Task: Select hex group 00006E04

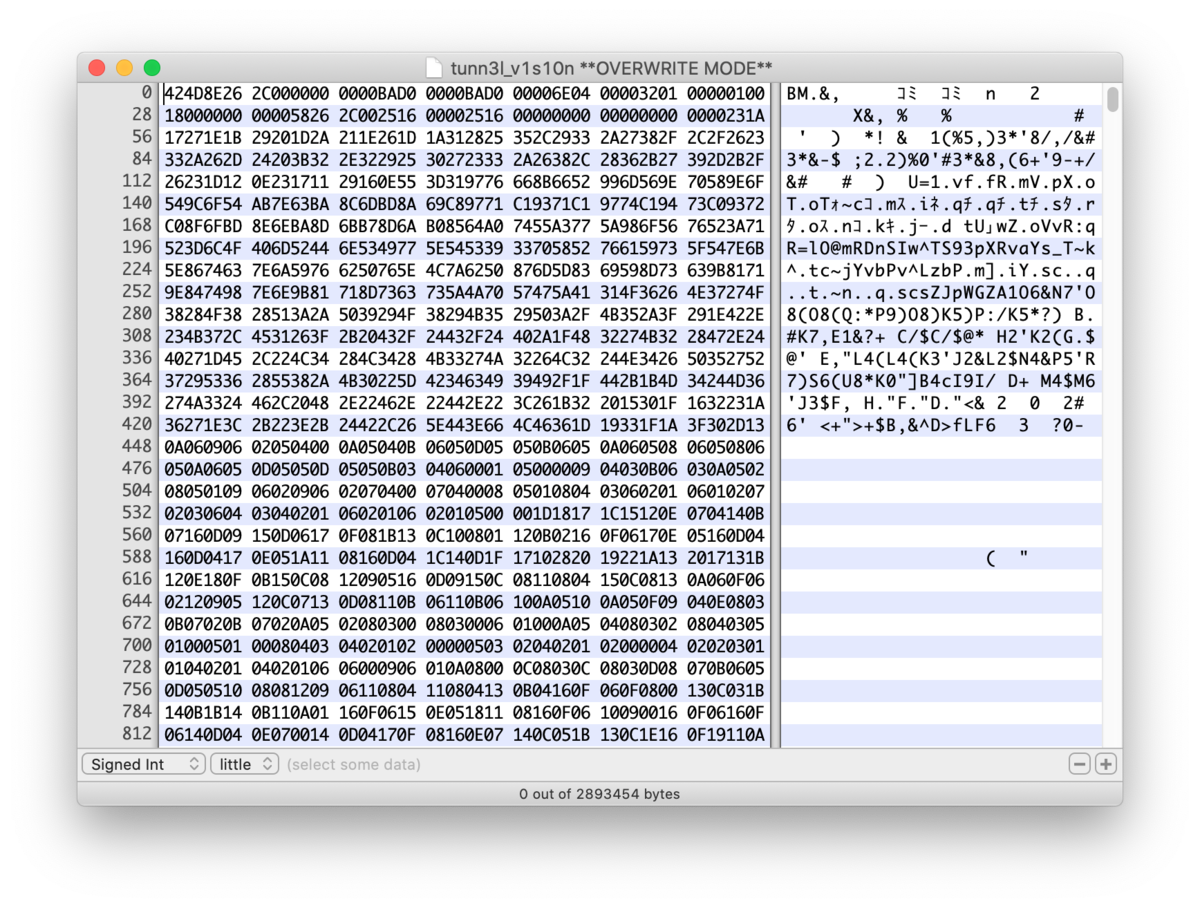Action: tap(551, 94)
